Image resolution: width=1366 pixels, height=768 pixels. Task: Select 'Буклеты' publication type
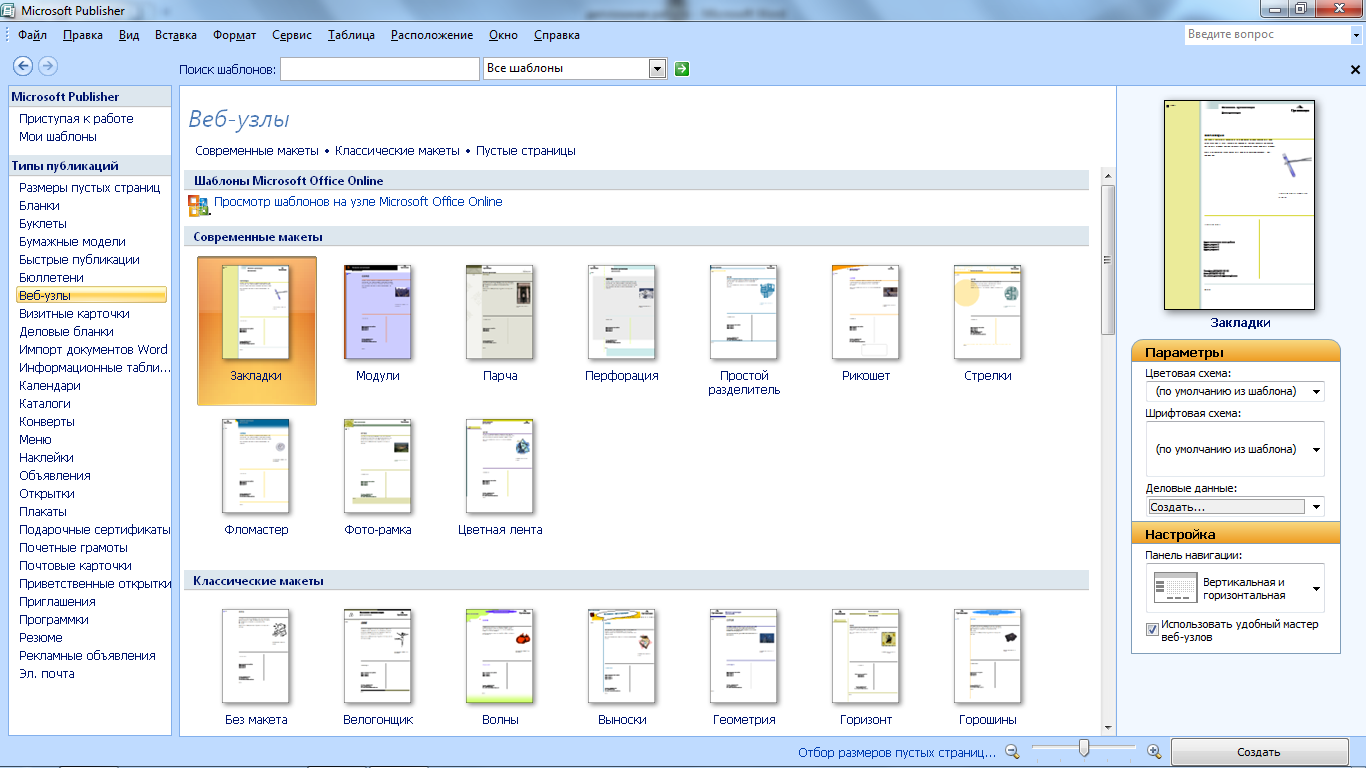pos(43,224)
